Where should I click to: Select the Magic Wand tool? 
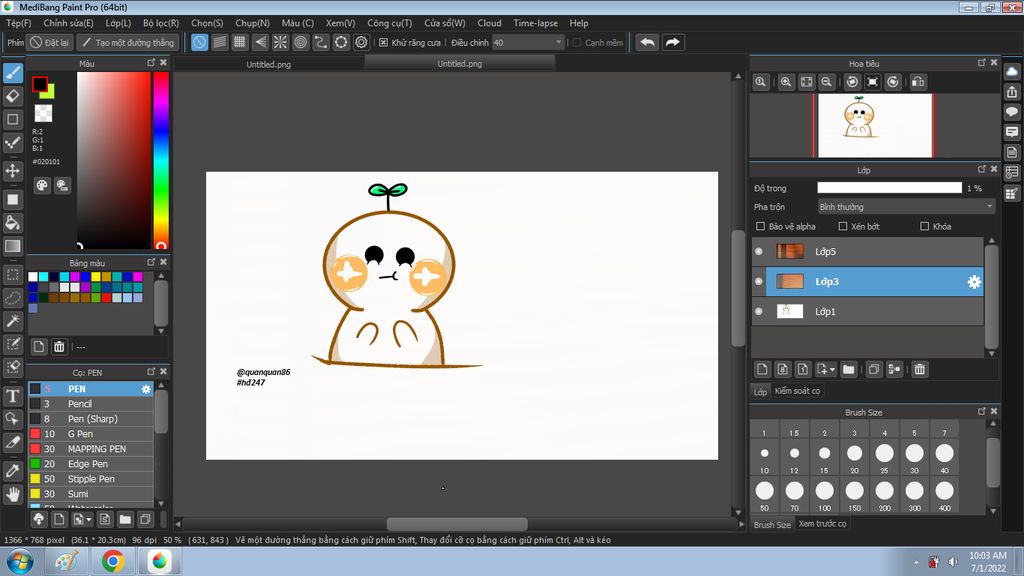point(13,321)
